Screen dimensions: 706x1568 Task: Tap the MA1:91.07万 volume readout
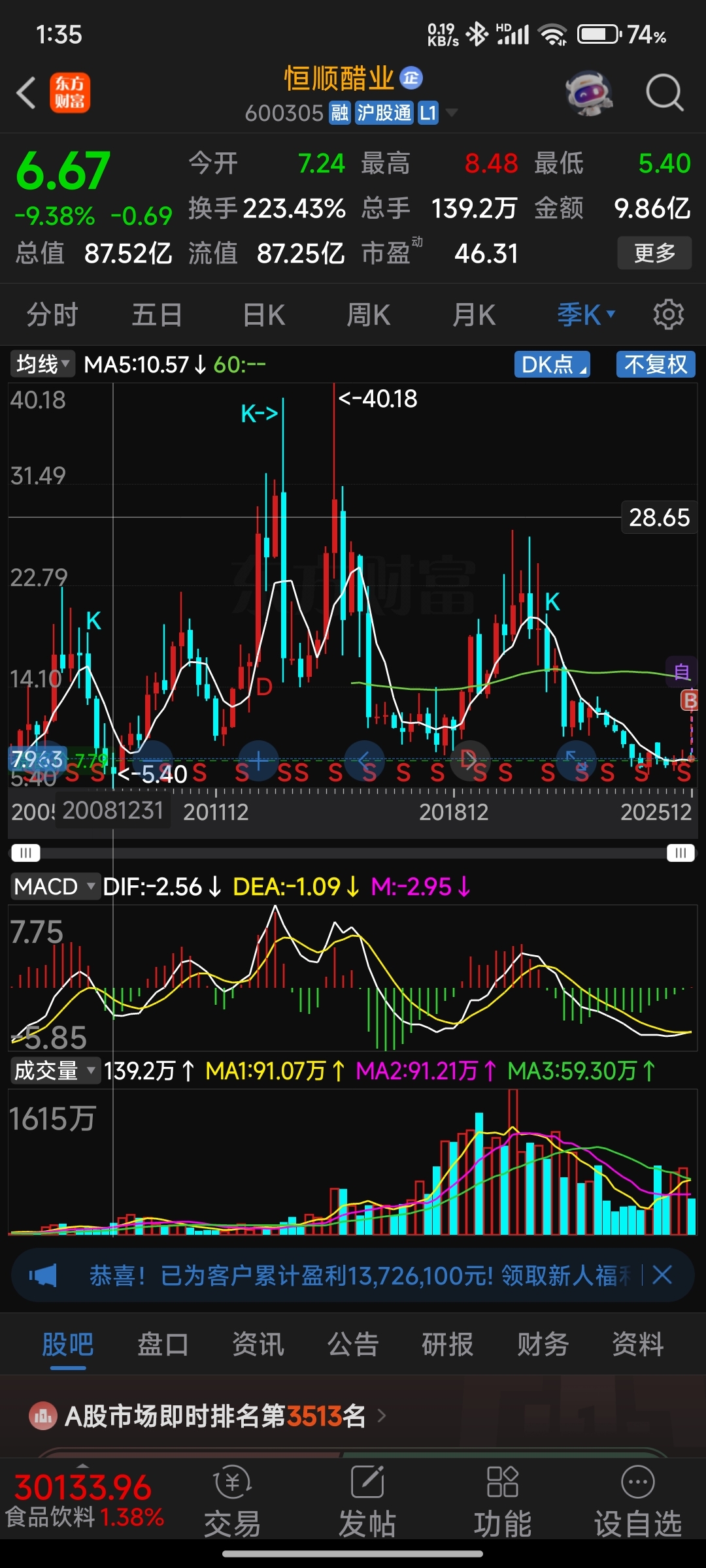275,1071
